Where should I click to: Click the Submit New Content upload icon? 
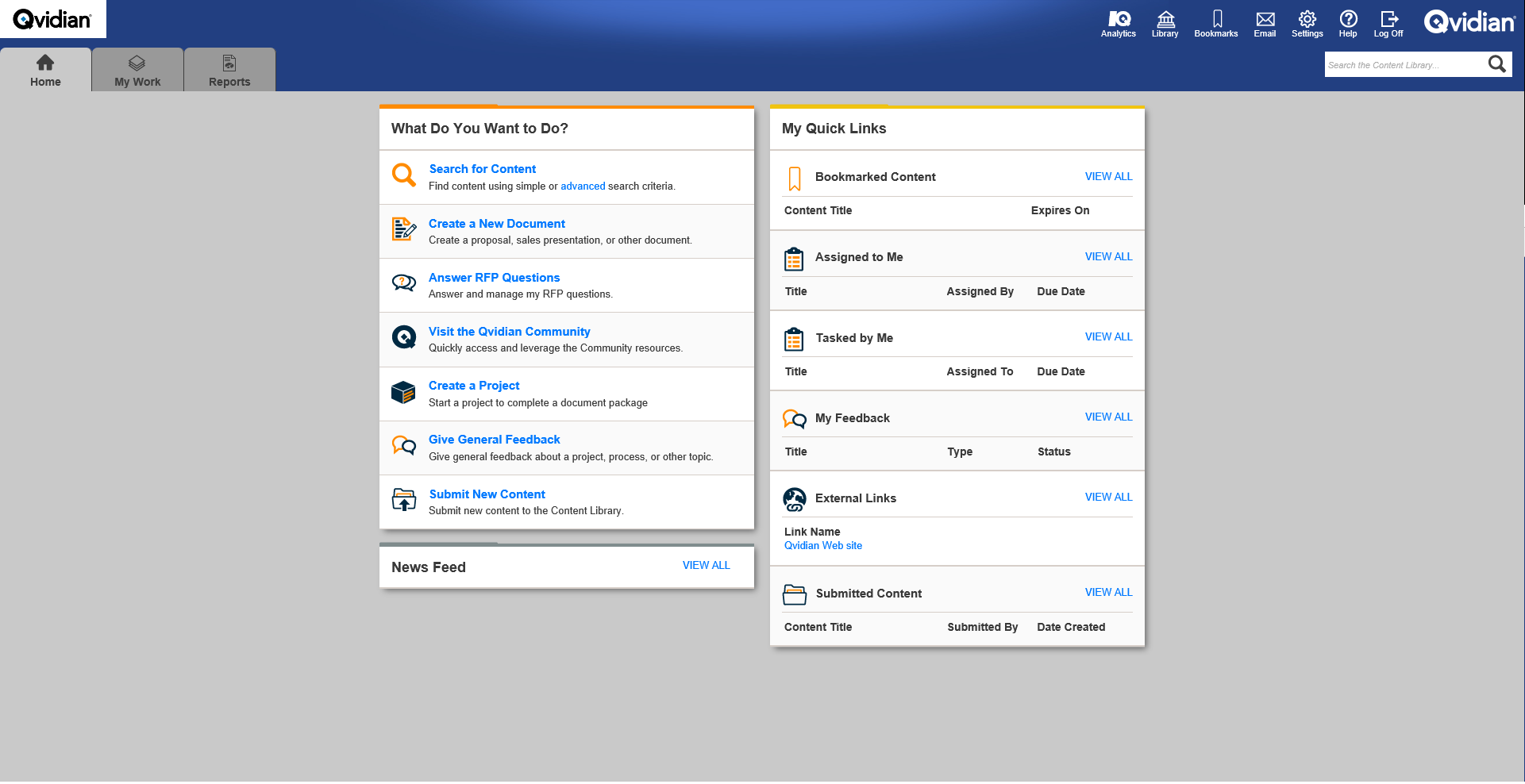404,500
